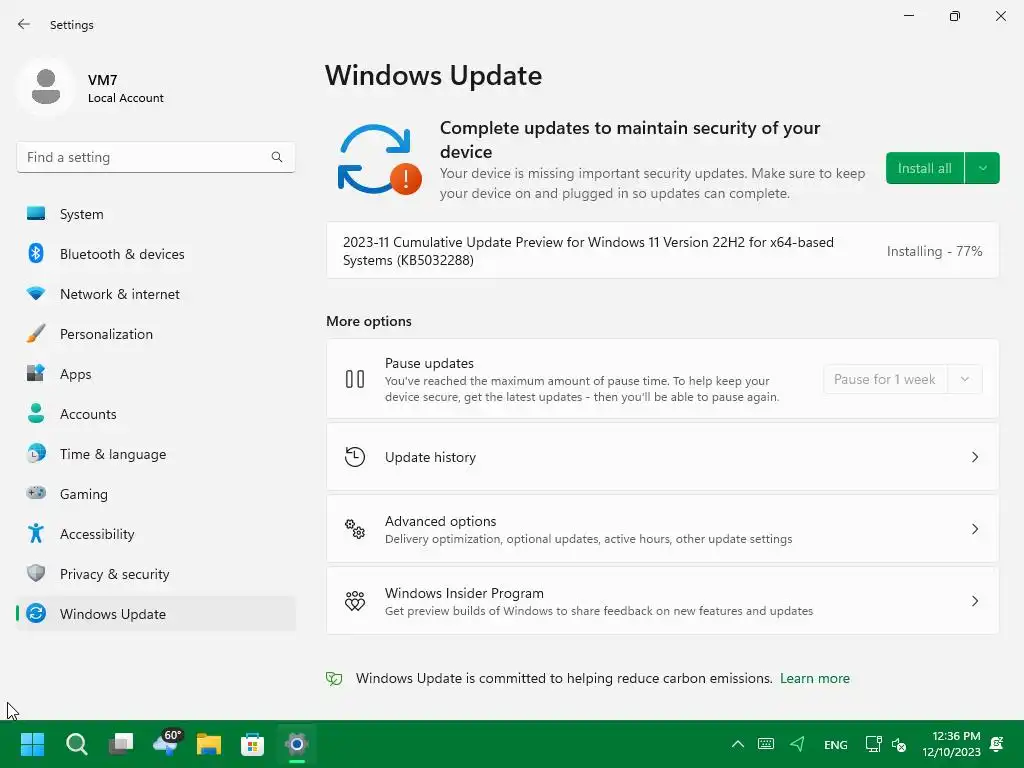Click the muted volume tray icon
The image size is (1024, 768).
tap(899, 744)
